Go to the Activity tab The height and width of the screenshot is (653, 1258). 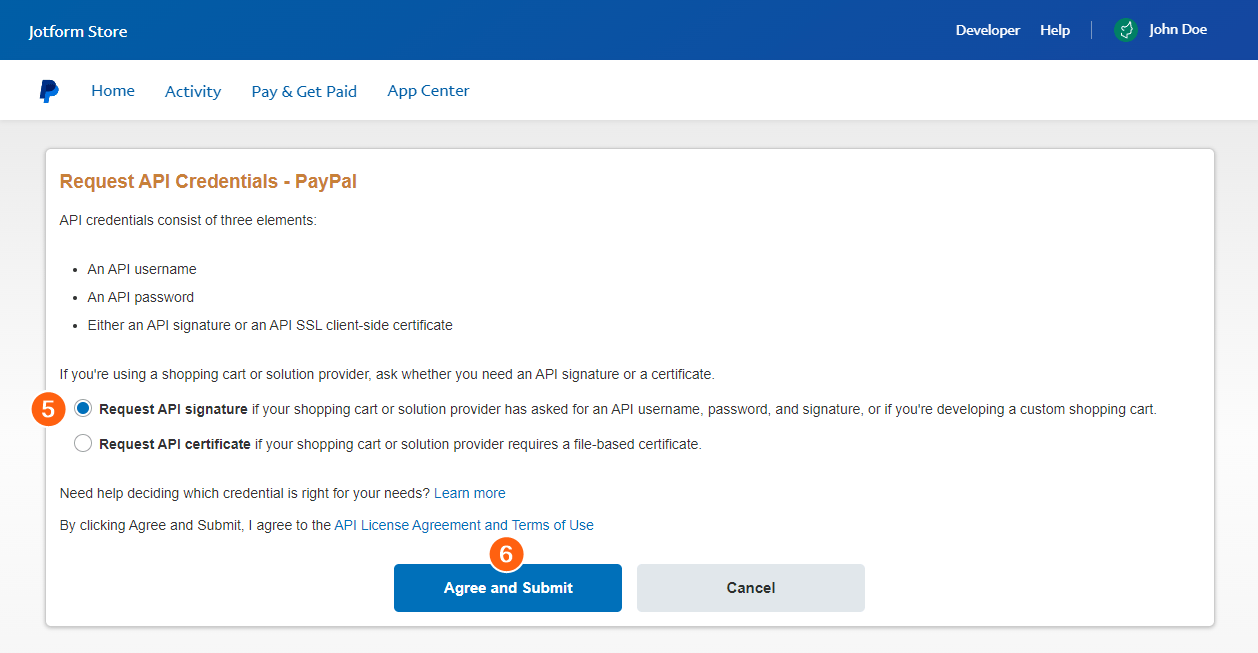point(193,91)
